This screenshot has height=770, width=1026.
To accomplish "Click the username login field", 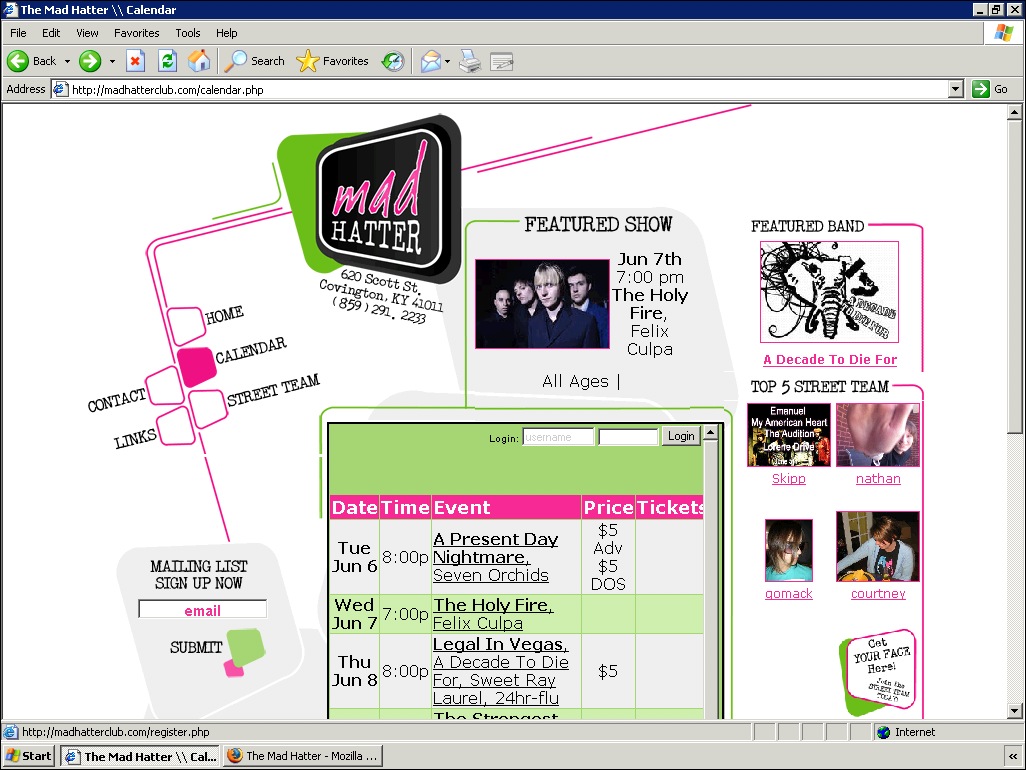I will (558, 437).
